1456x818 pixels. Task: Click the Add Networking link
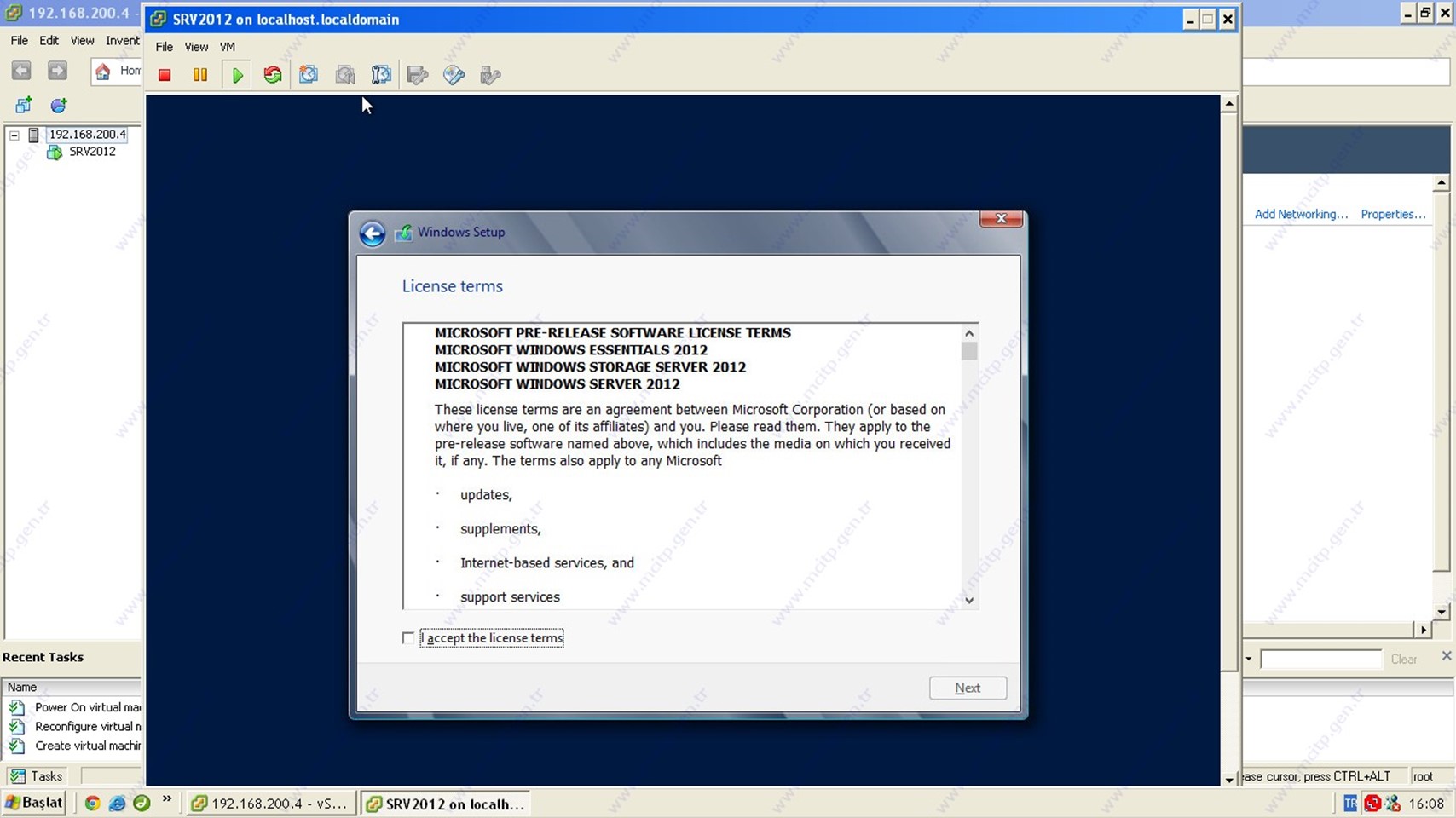[x=1301, y=214]
